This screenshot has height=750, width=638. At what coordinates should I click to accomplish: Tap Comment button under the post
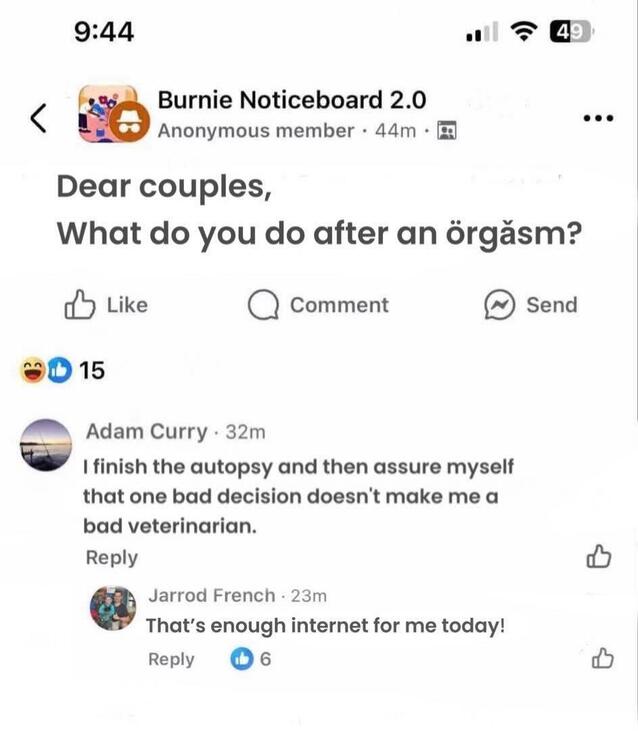(x=319, y=305)
